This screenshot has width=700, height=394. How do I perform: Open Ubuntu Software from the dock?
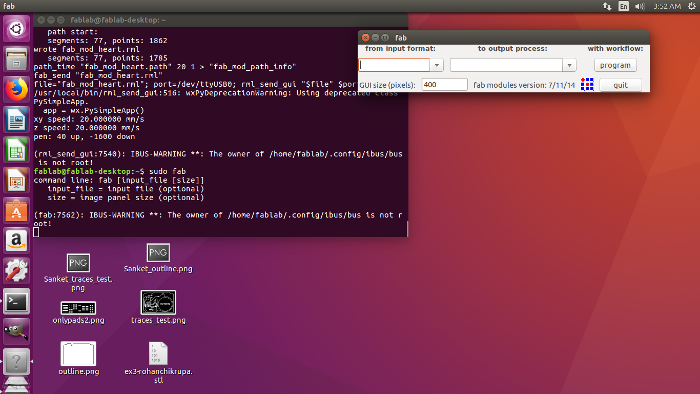17,210
